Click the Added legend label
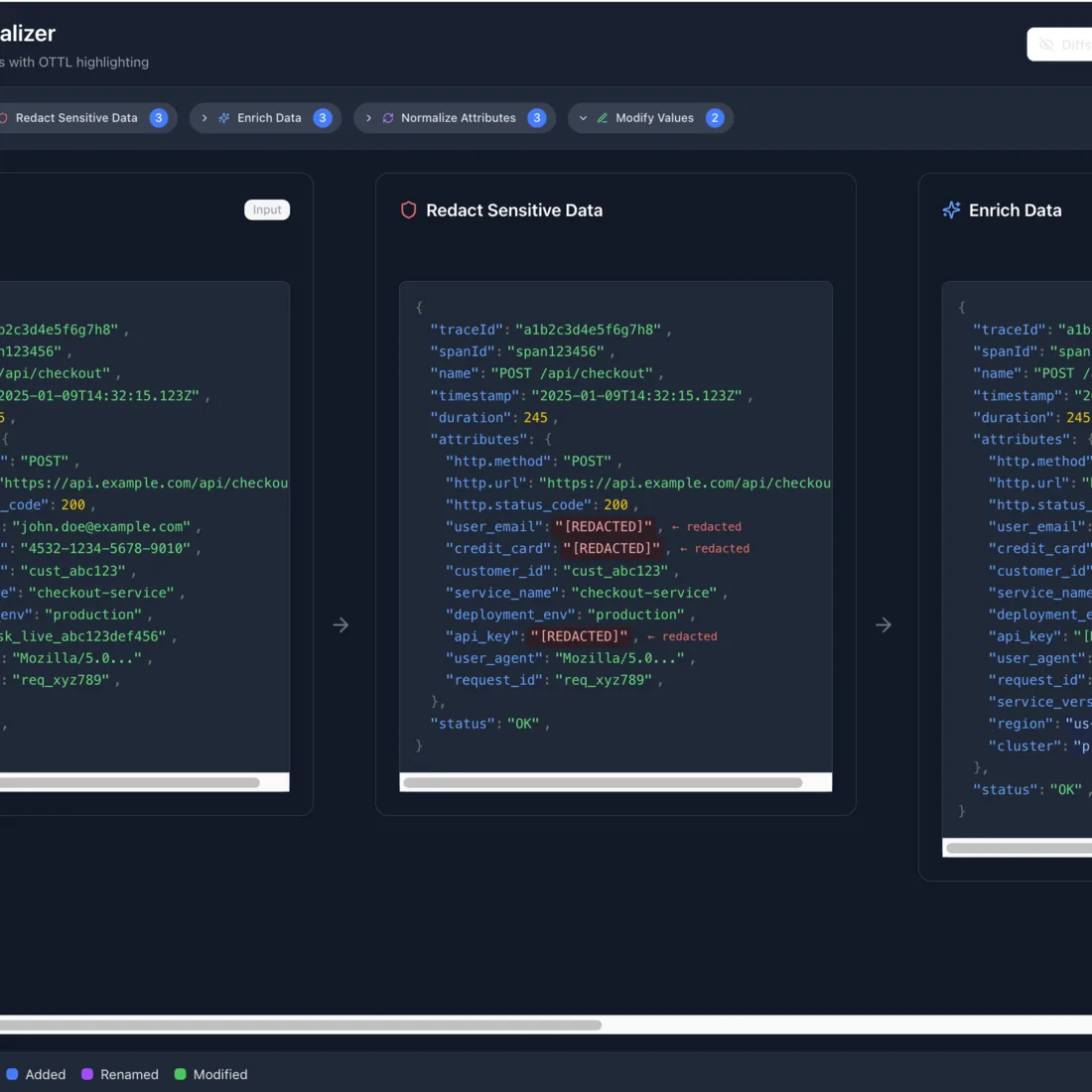 pyautogui.click(x=46, y=1074)
